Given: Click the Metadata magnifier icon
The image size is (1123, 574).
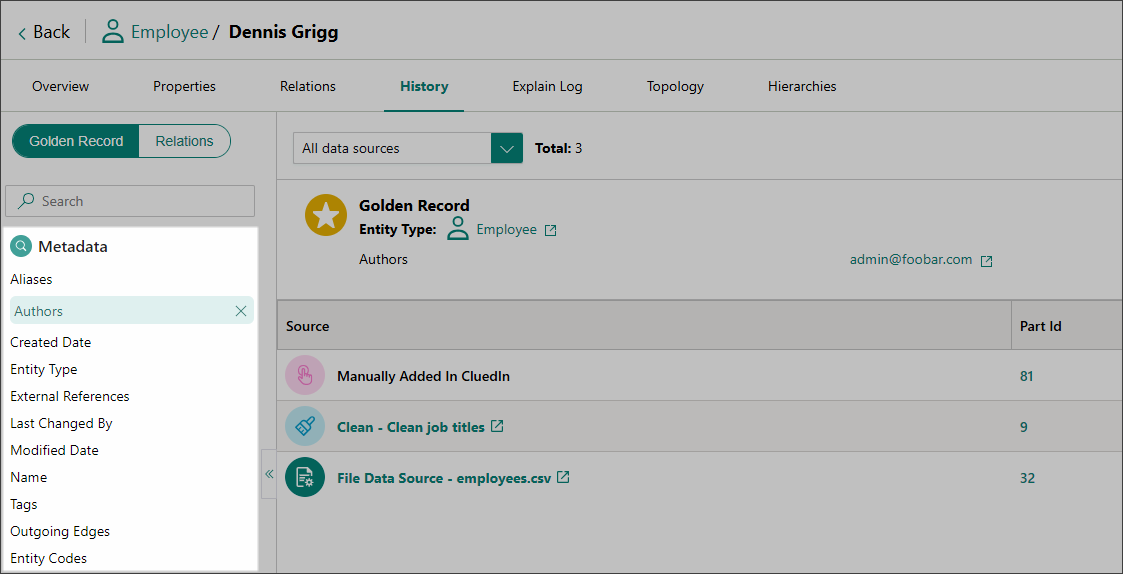Looking at the screenshot, I should (21, 246).
